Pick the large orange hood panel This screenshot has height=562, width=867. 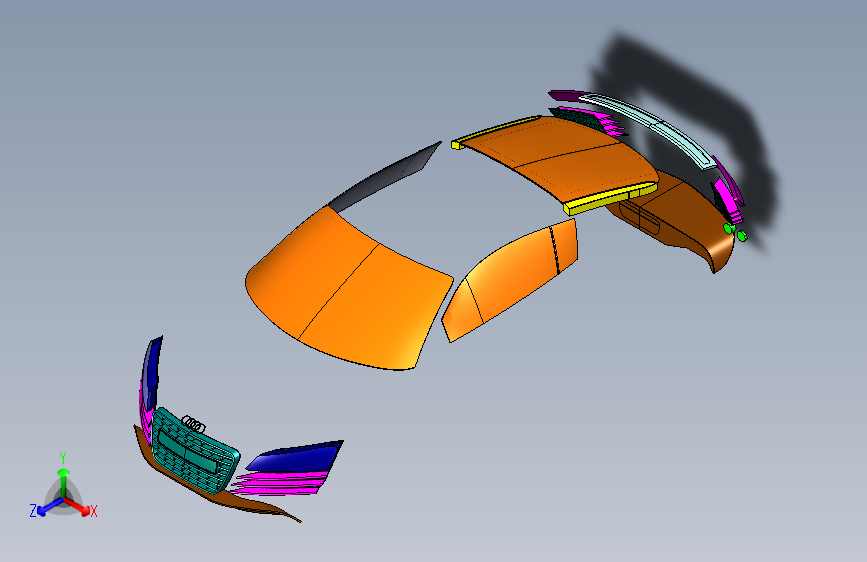pos(347,290)
